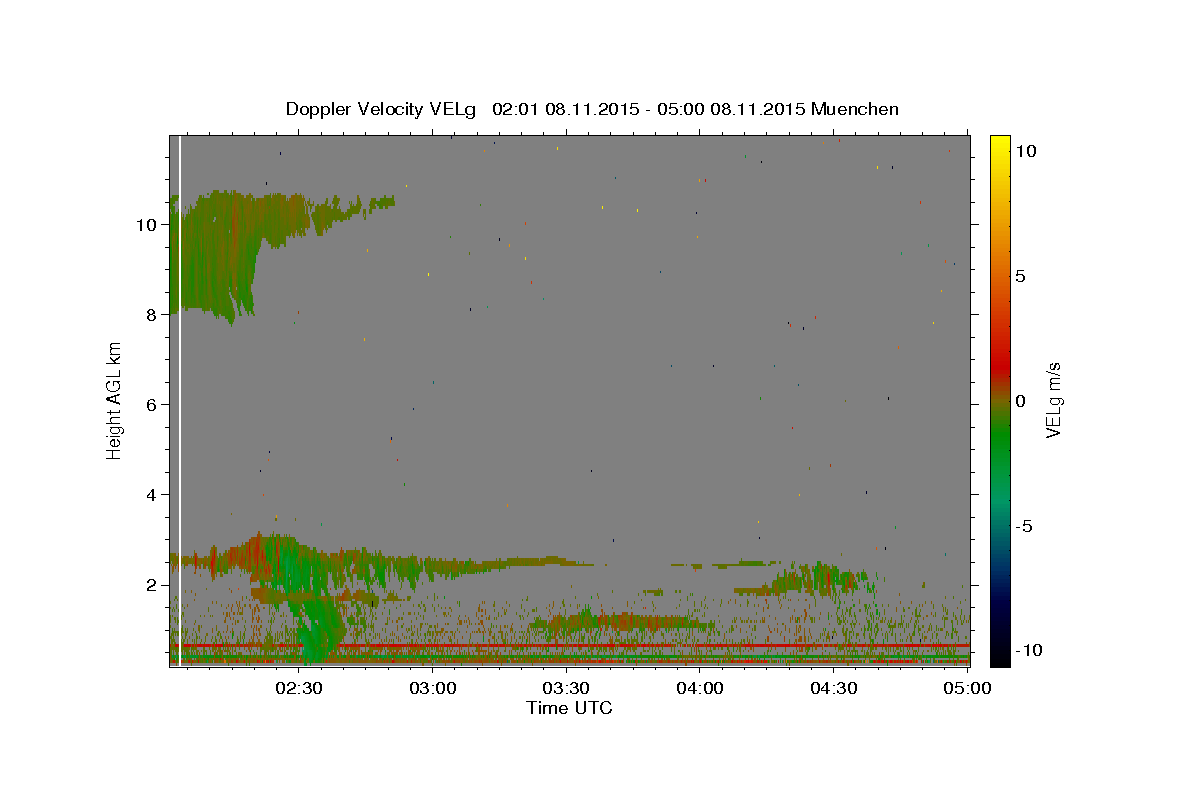The width and height of the screenshot is (1200, 800).
Task: Click the colorbar value 5 label
Action: pyautogui.click(x=1021, y=276)
